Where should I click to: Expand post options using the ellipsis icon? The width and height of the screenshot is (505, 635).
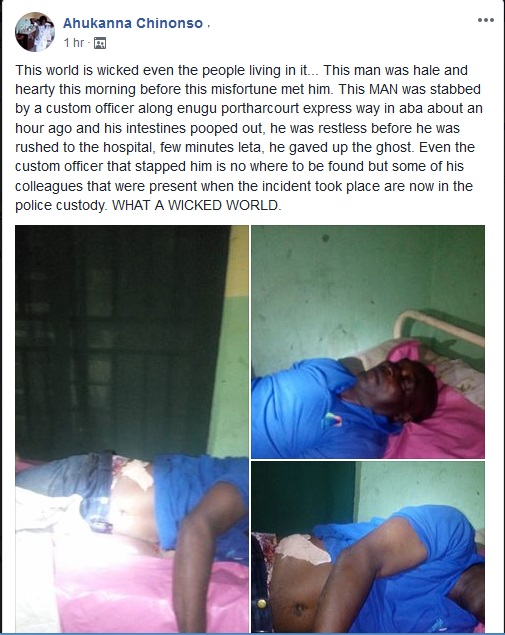[x=486, y=20]
